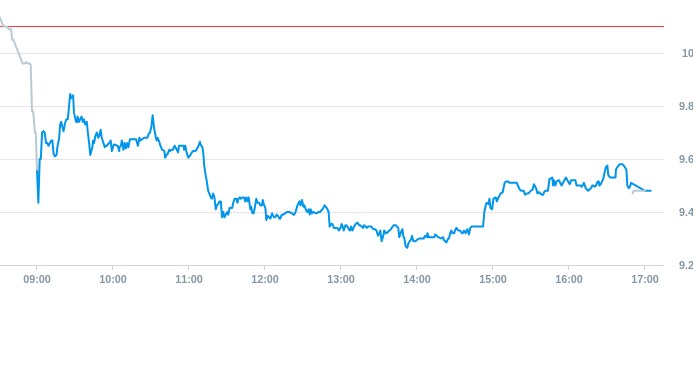Screen dimensions: 693x365
Task: Select the 12:00 time label
Action: pyautogui.click(x=265, y=279)
